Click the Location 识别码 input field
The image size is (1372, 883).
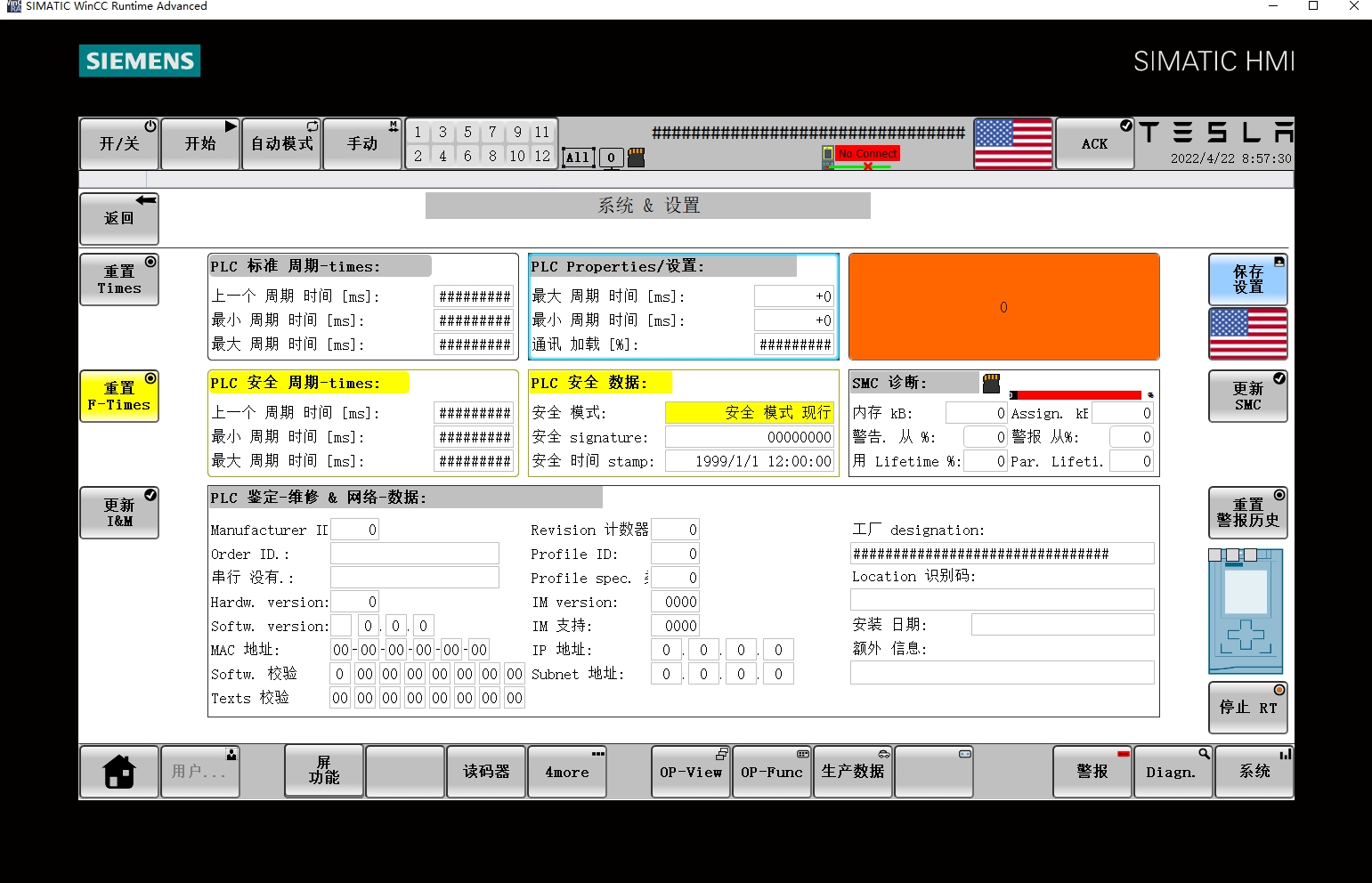point(1003,600)
